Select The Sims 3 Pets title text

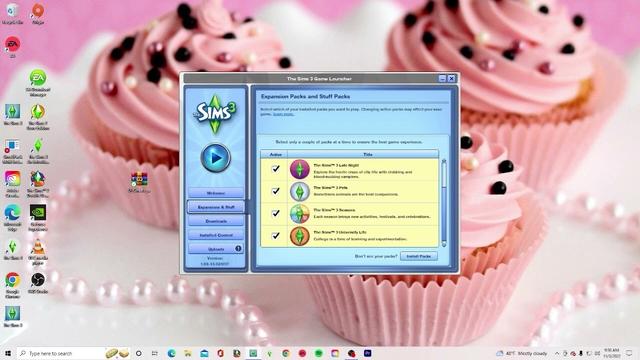click(x=330, y=187)
